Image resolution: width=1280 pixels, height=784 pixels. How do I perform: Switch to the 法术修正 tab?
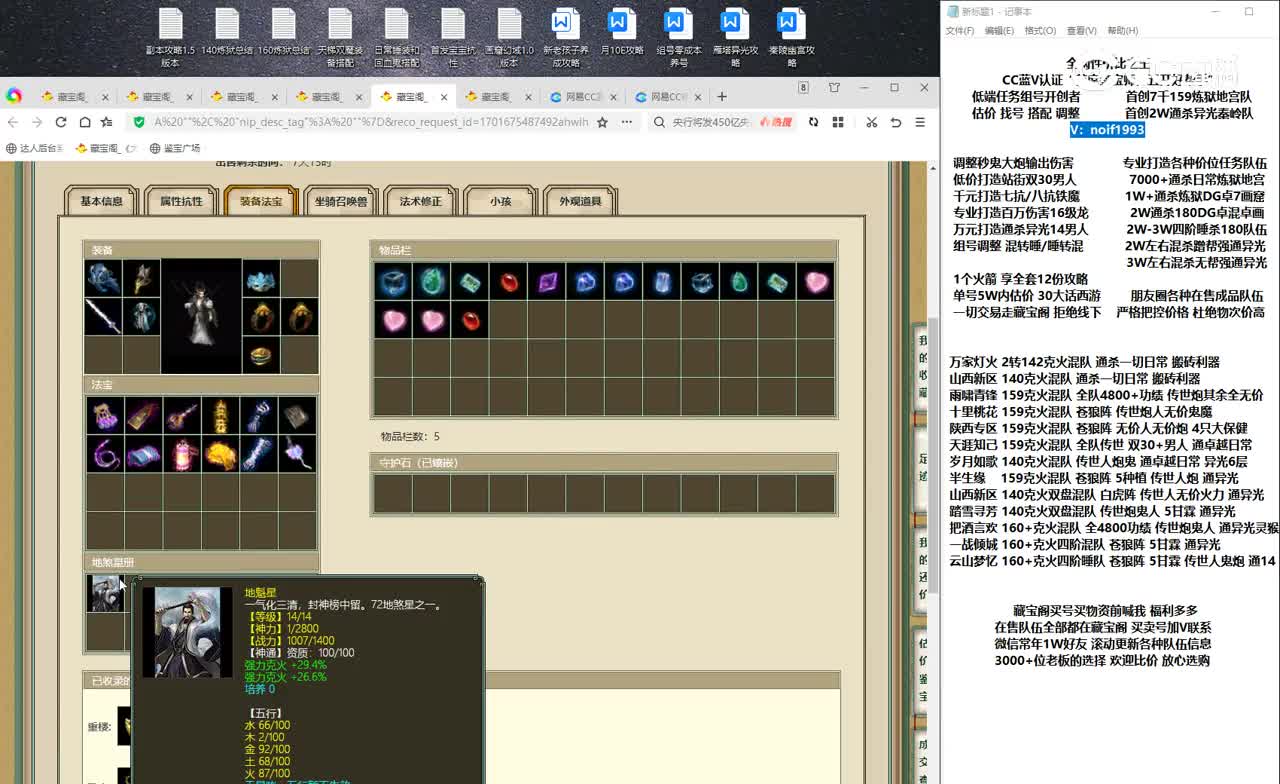click(x=421, y=201)
